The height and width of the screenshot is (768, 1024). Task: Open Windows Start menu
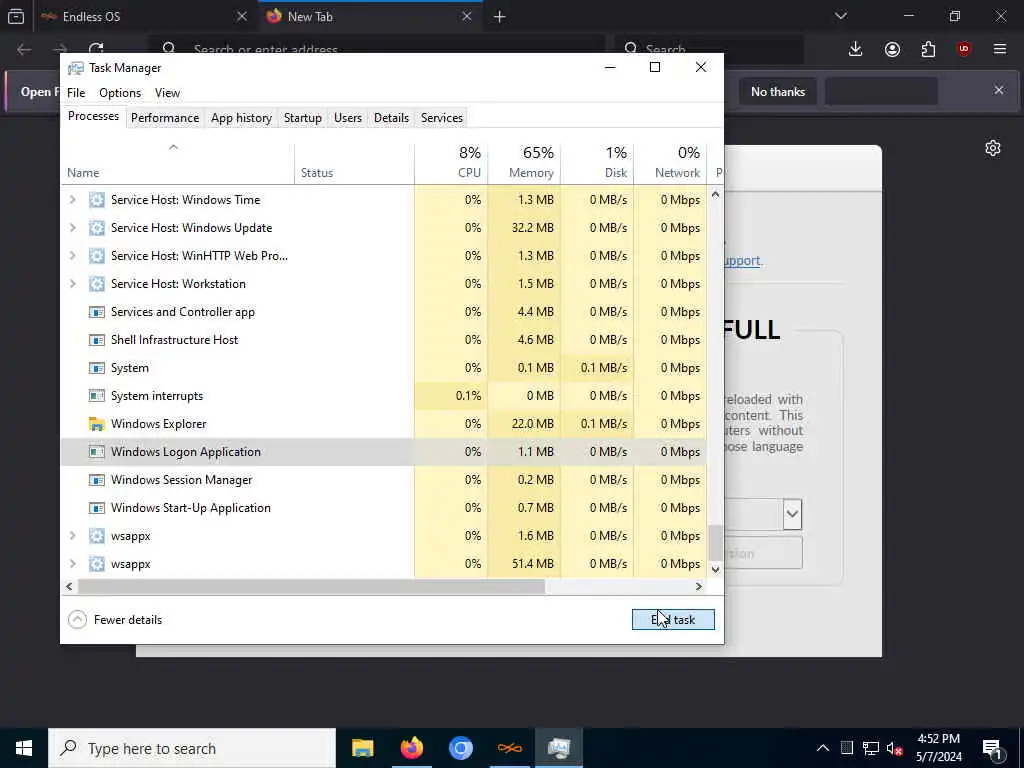(24, 748)
